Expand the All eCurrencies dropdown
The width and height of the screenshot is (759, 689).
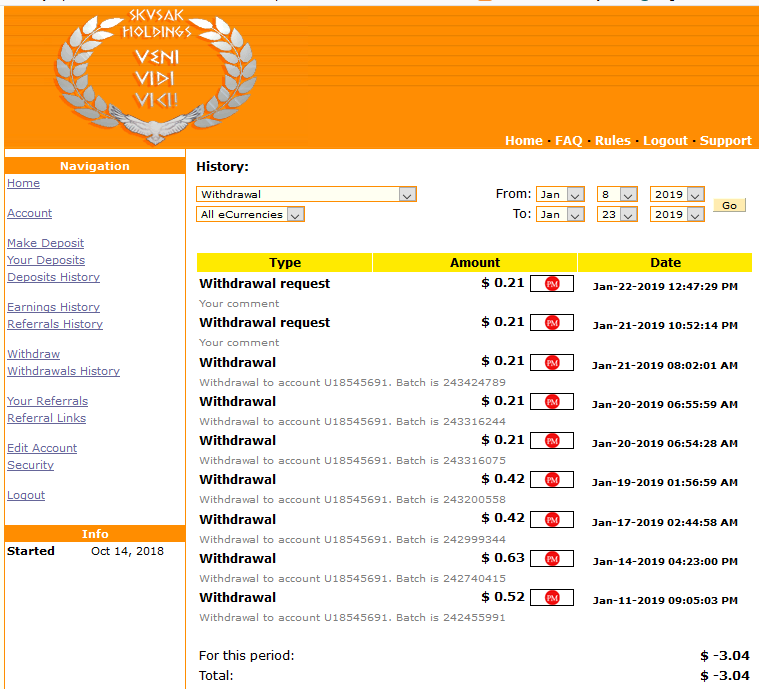click(x=250, y=214)
